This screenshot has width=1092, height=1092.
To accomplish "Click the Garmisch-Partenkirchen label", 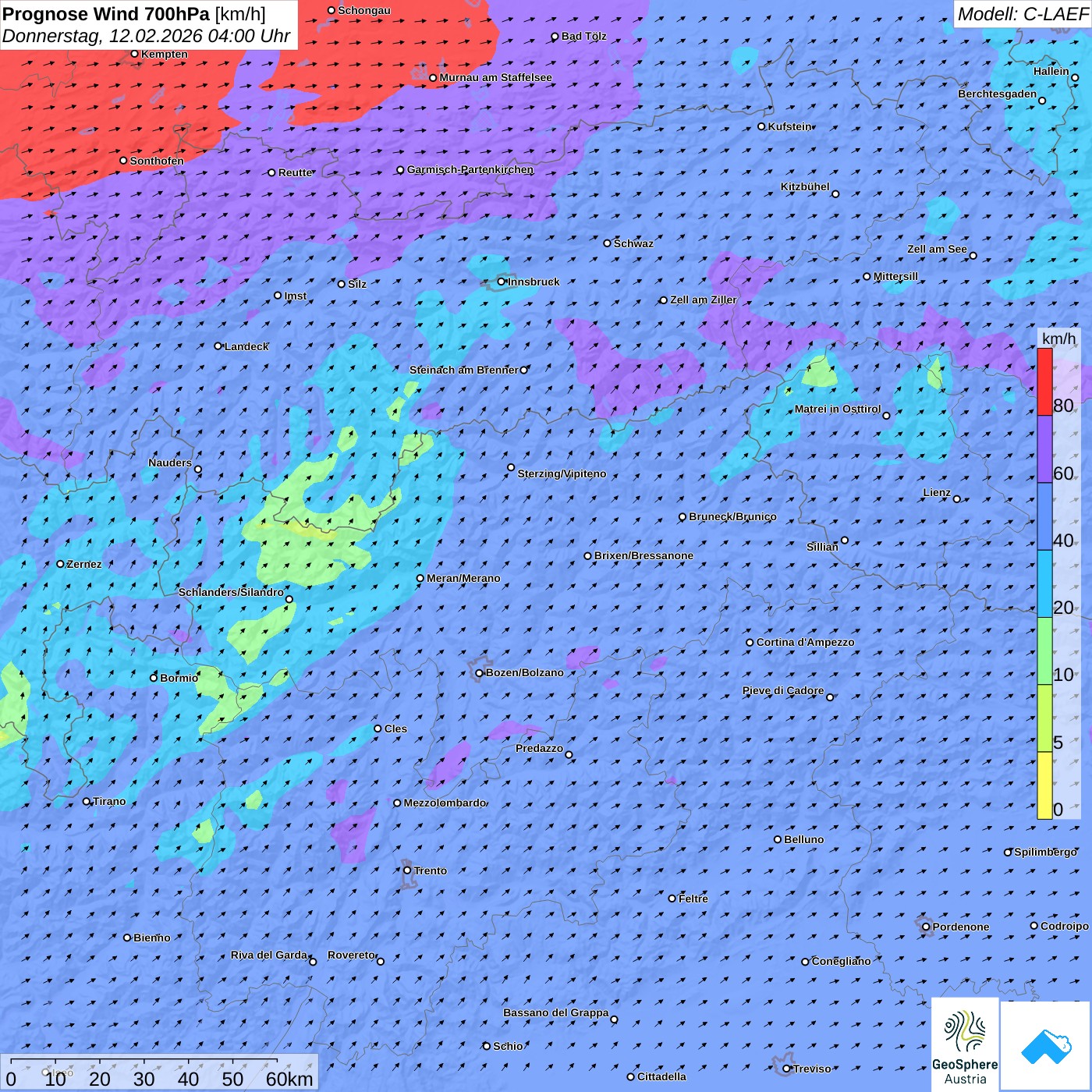I will (470, 169).
